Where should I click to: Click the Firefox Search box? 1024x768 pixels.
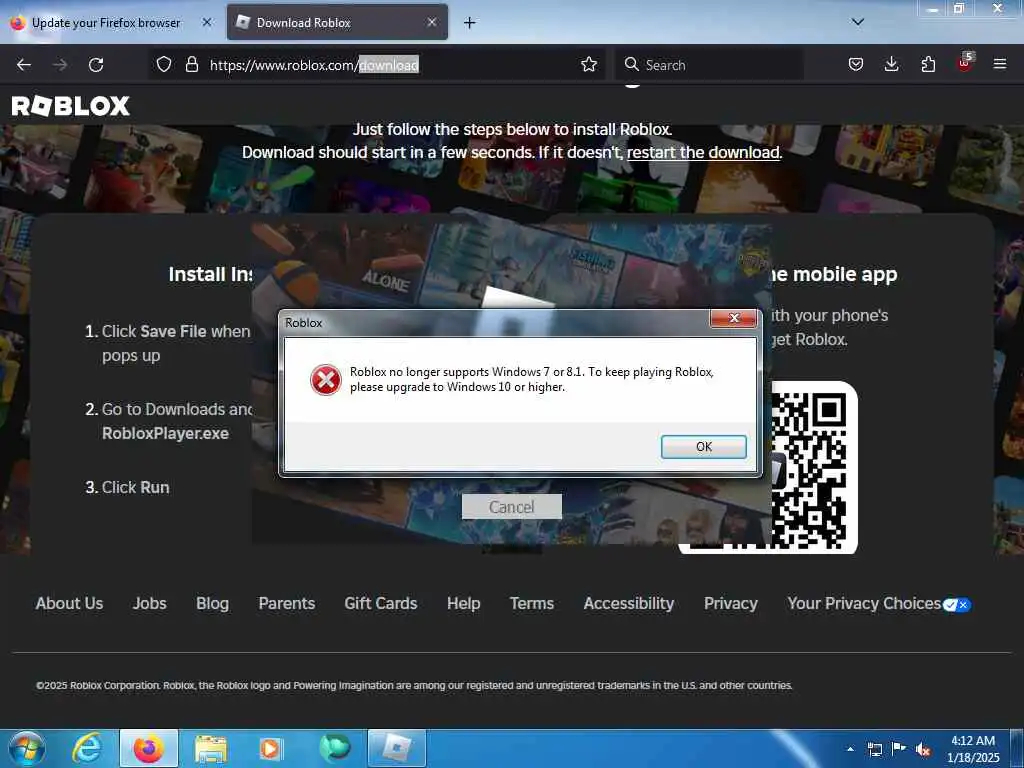(x=710, y=65)
